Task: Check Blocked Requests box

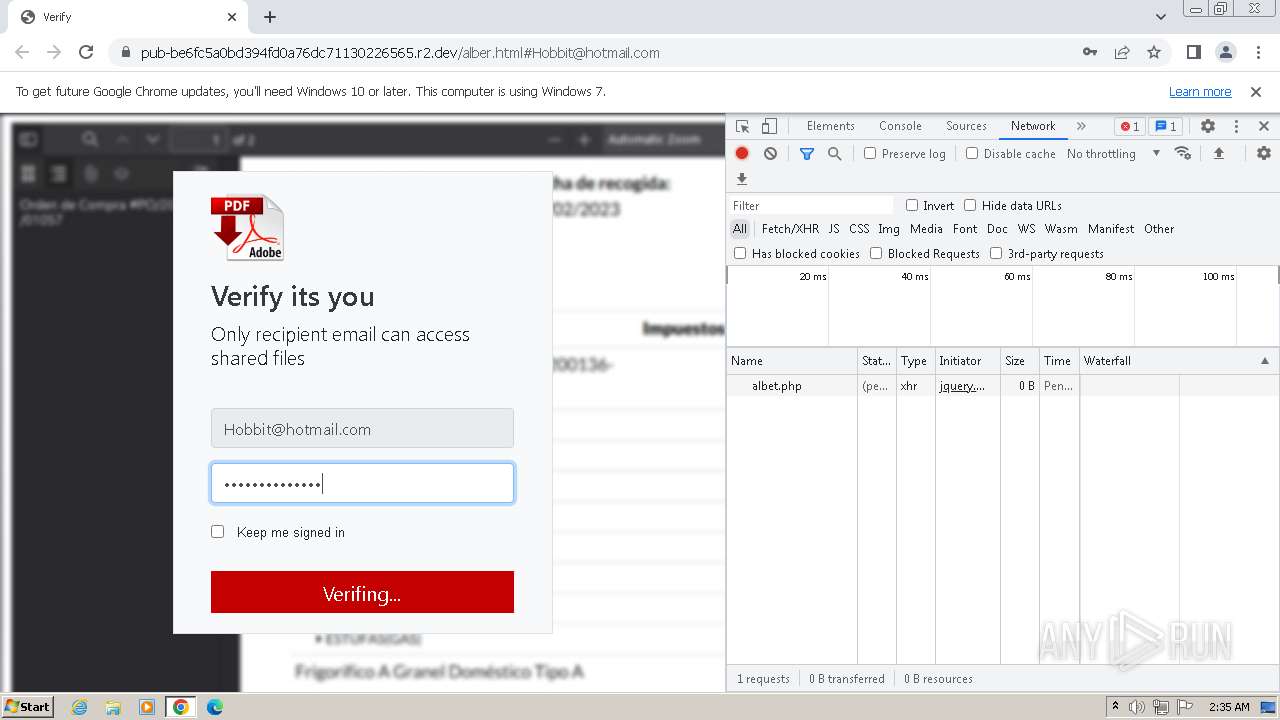Action: pos(876,253)
